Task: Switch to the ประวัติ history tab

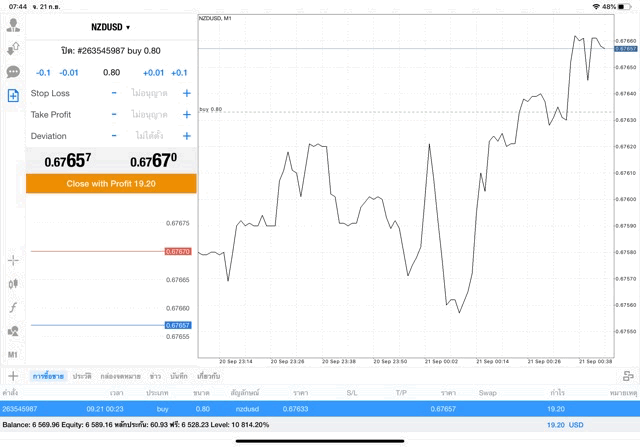Action: coord(82,376)
